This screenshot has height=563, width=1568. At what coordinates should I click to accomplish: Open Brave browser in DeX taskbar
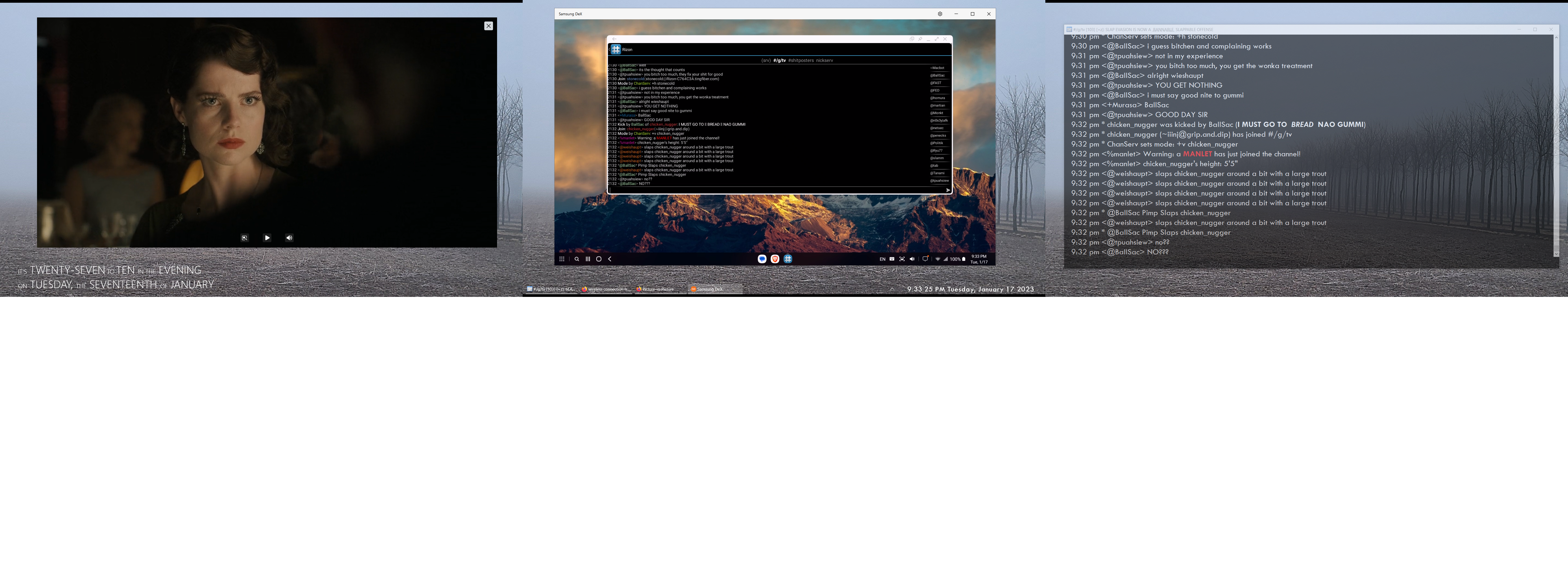[x=775, y=259]
